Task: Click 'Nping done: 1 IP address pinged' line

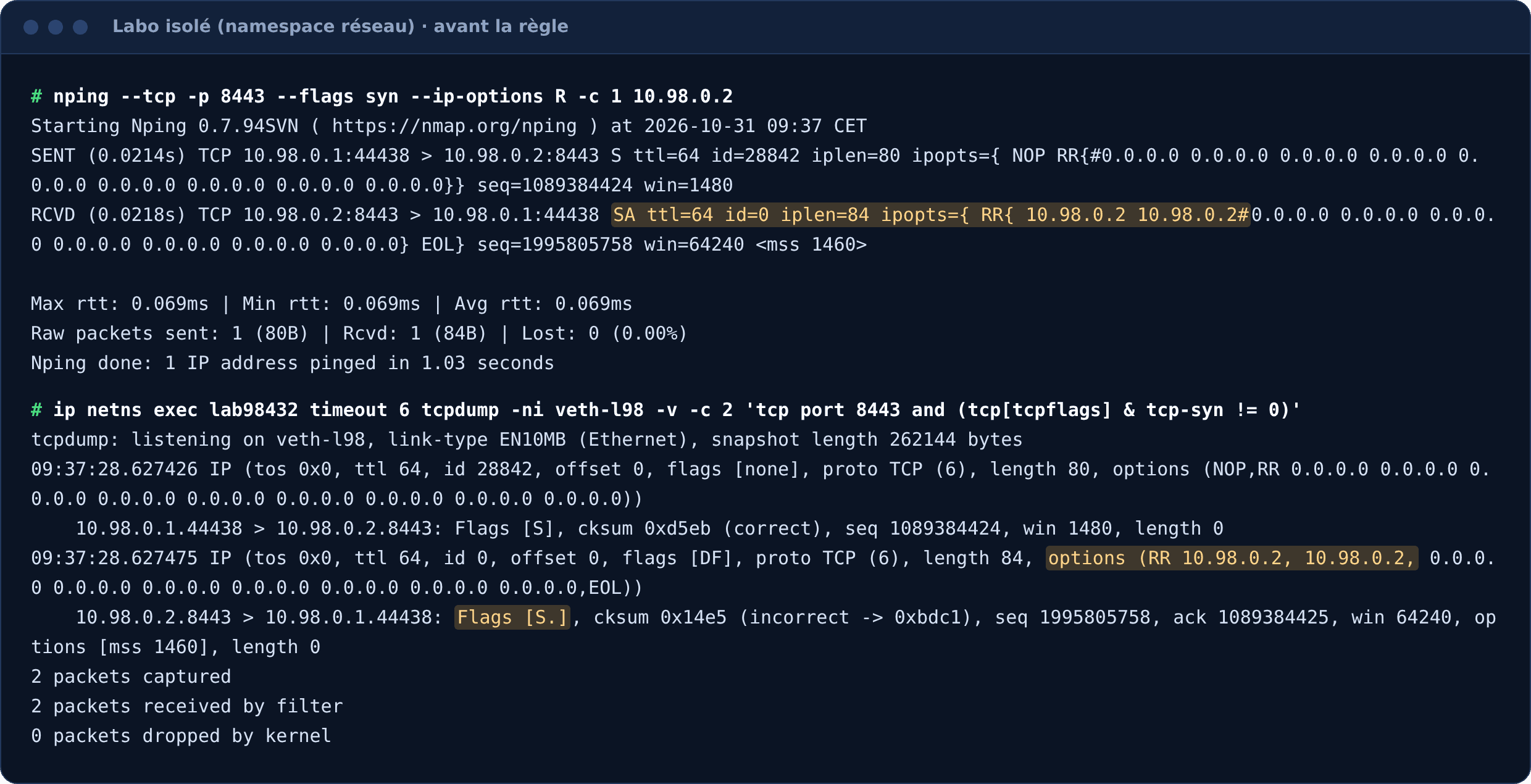Action: coord(293,363)
